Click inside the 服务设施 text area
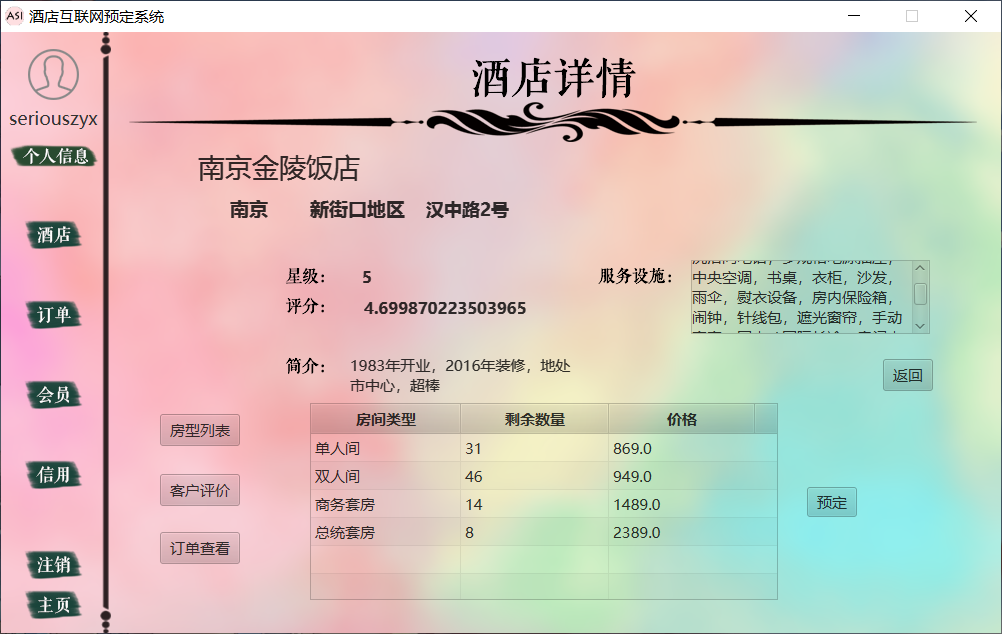 point(801,297)
